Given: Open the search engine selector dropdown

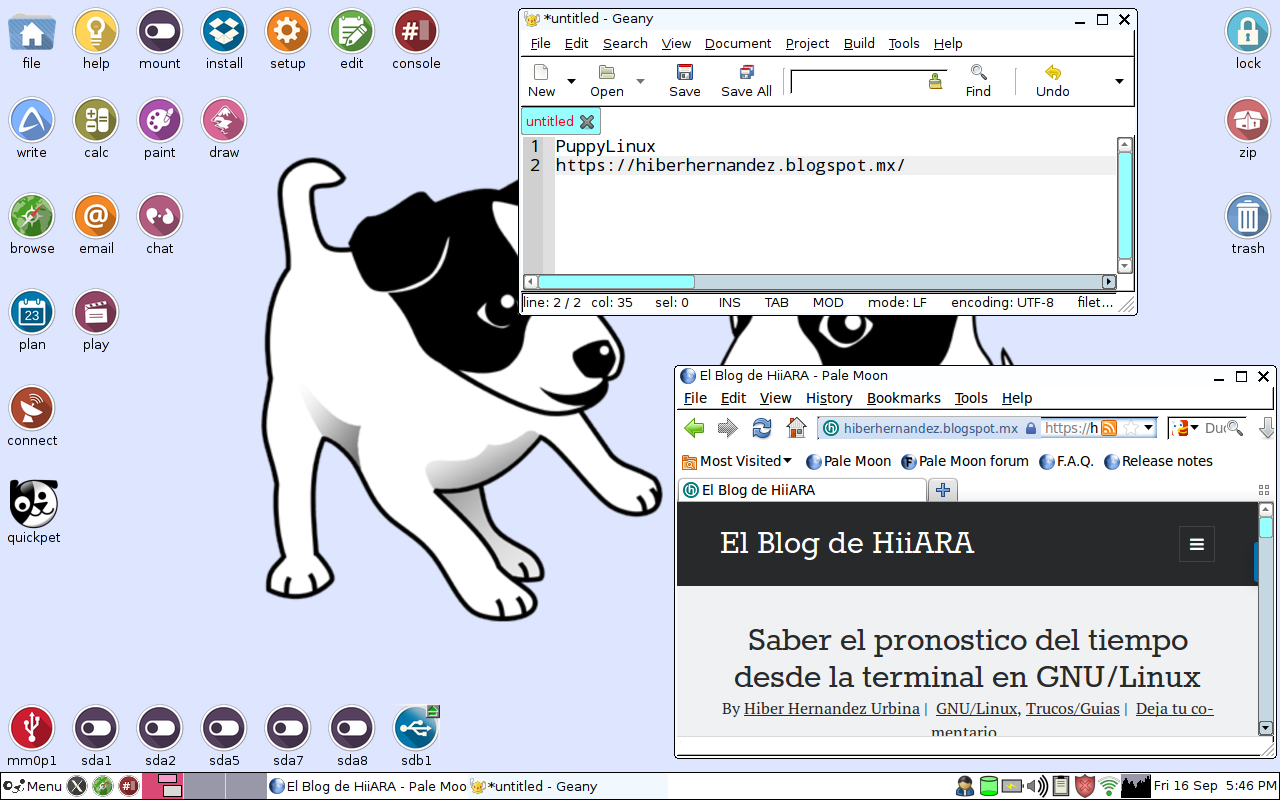Looking at the screenshot, I should (1185, 428).
